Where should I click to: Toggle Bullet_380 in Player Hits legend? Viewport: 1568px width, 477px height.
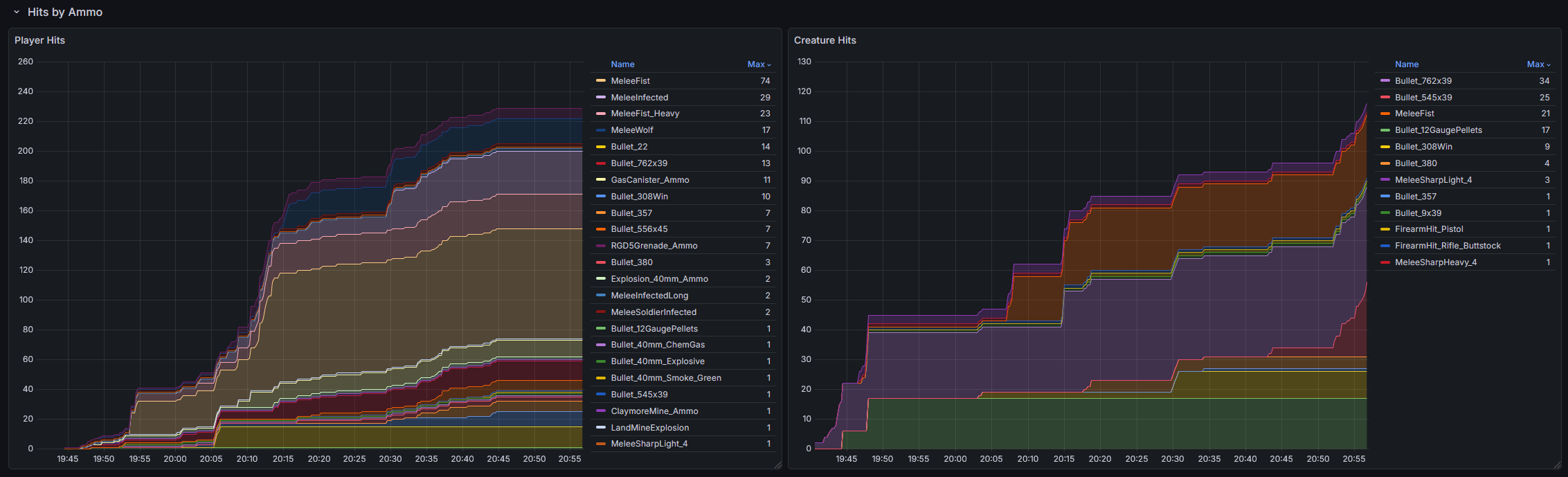(x=631, y=262)
